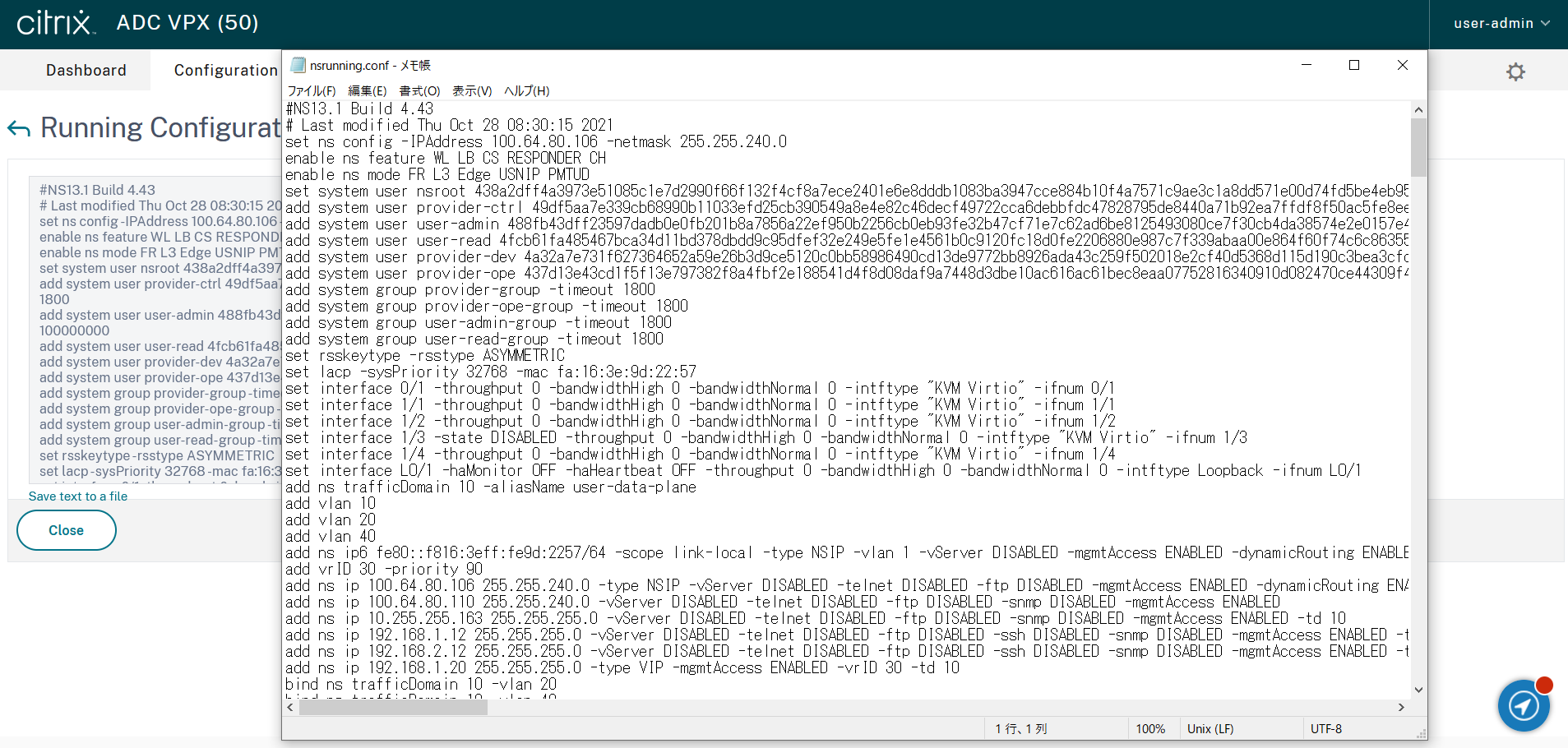Click the Notepad file icon in title bar
Screen dimensions: 1568x748
(298, 65)
